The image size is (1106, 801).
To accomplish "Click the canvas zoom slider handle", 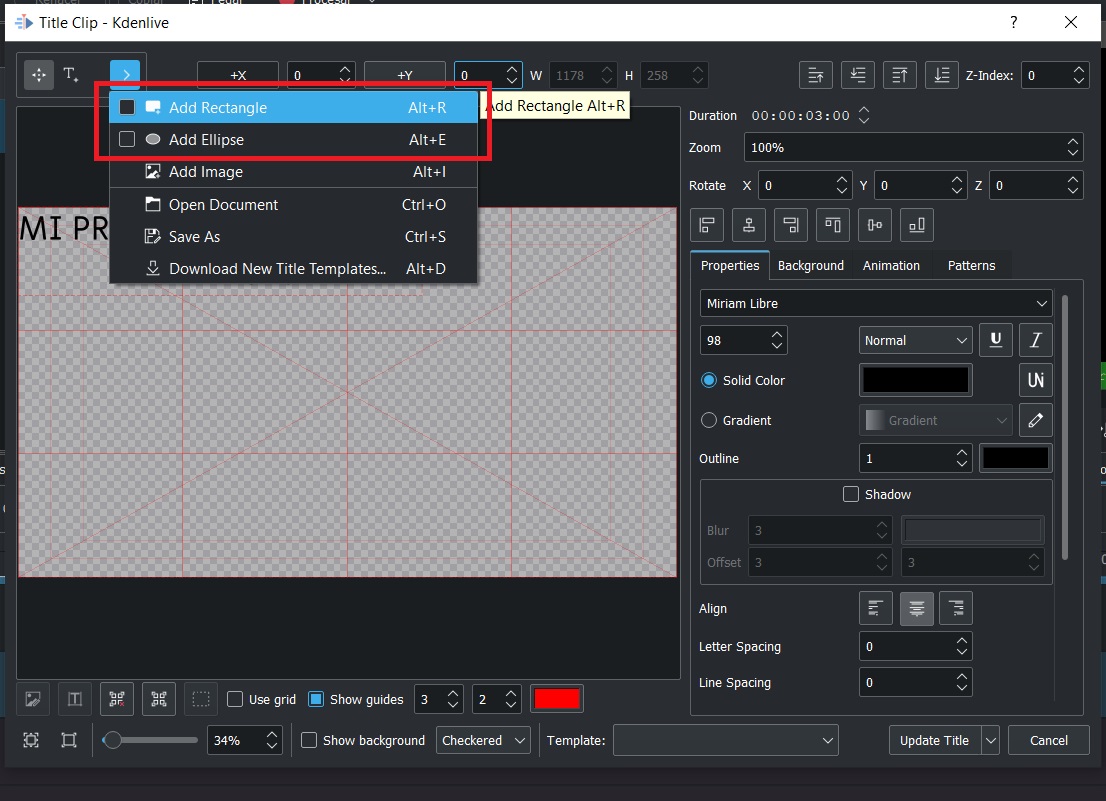I will click(111, 740).
